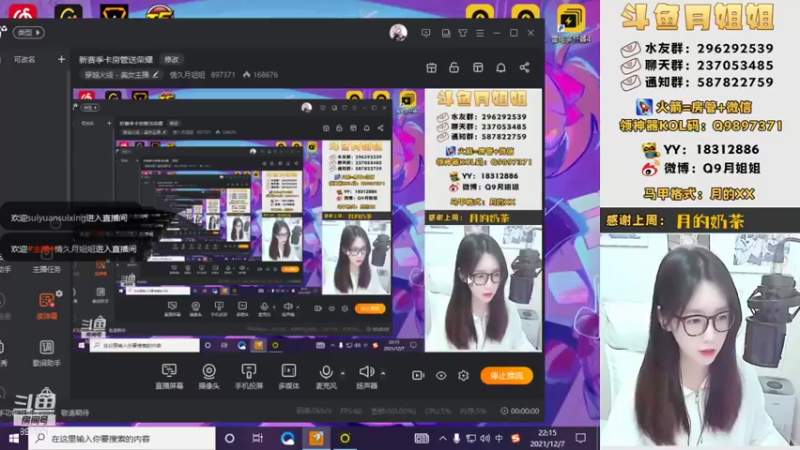Click the stream timer 00:00:00

tap(519, 411)
